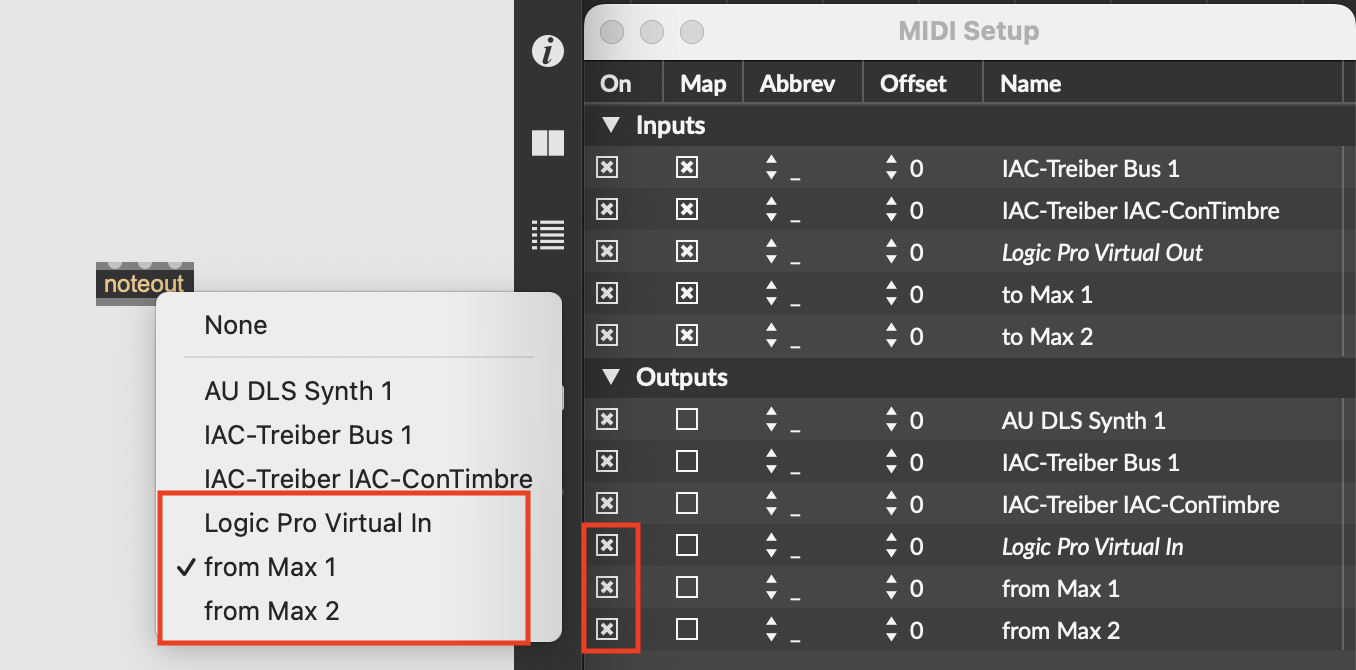Toggle On for to Max 1
Screen dimensions: 1356x670
tap(606, 294)
